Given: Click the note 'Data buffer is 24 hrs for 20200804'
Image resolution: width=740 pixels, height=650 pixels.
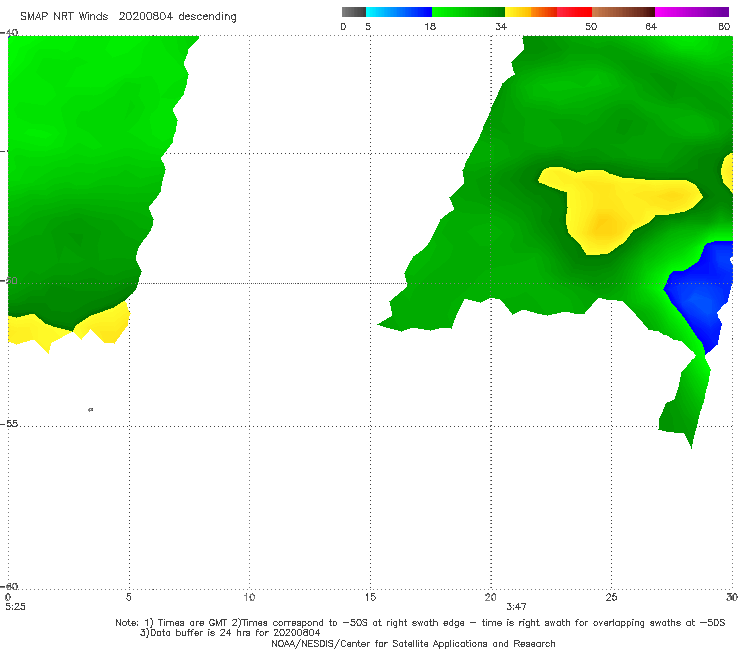Looking at the screenshot, I should [x=230, y=633].
